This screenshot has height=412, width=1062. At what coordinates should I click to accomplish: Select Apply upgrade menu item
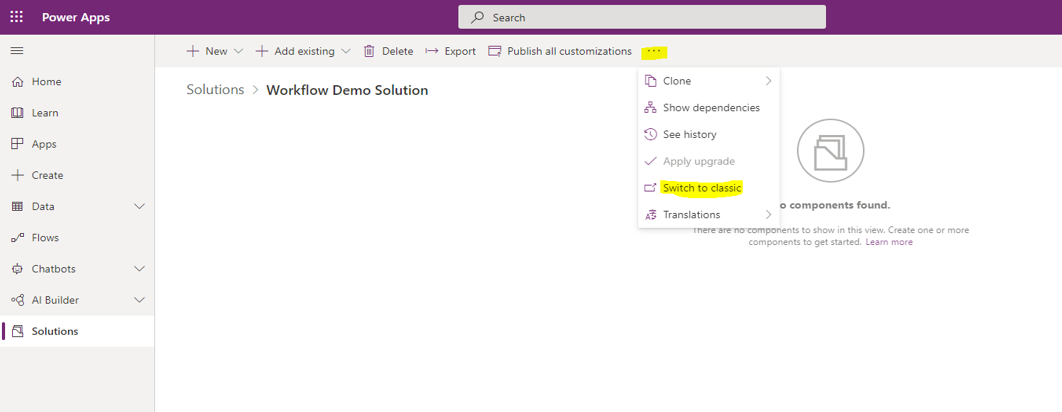708,161
